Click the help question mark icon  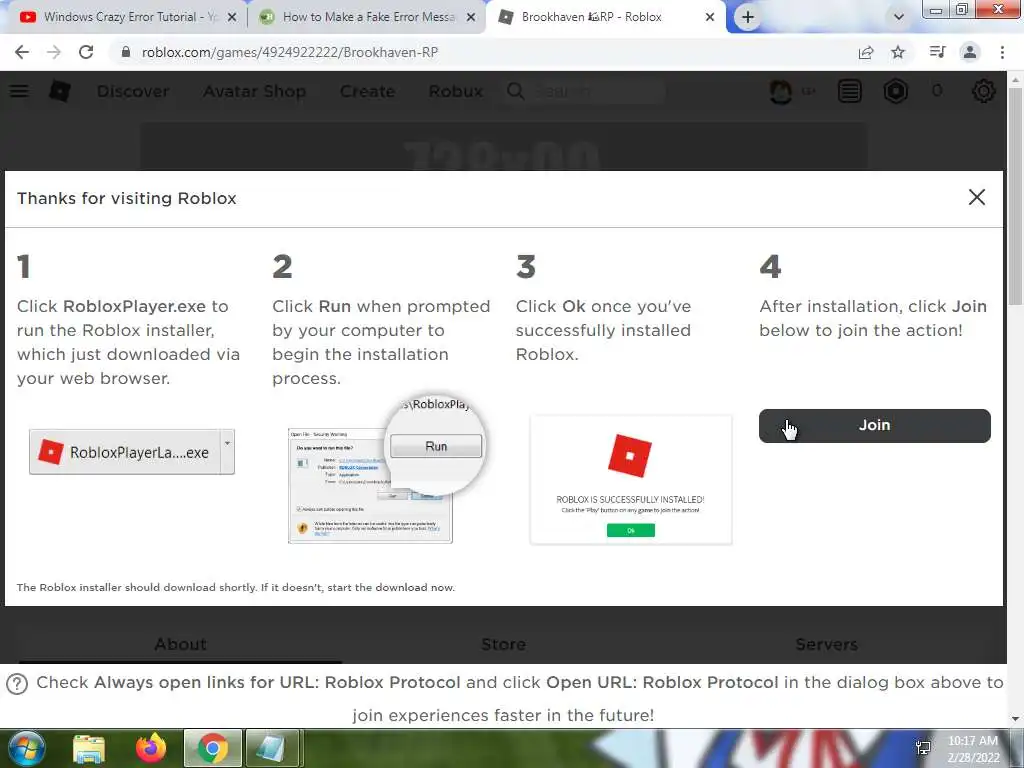point(17,684)
